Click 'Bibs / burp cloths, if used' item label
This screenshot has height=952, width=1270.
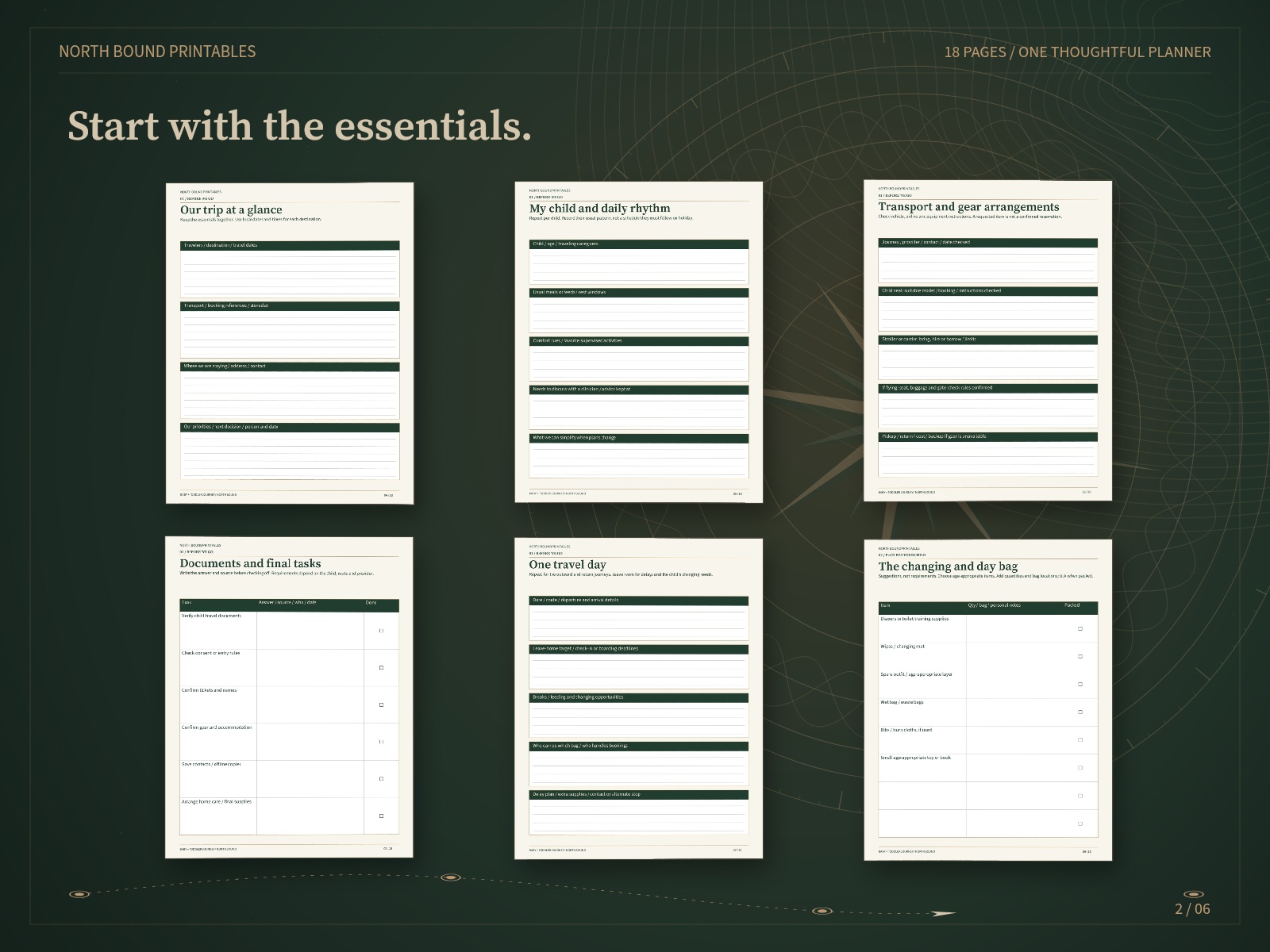906,730
